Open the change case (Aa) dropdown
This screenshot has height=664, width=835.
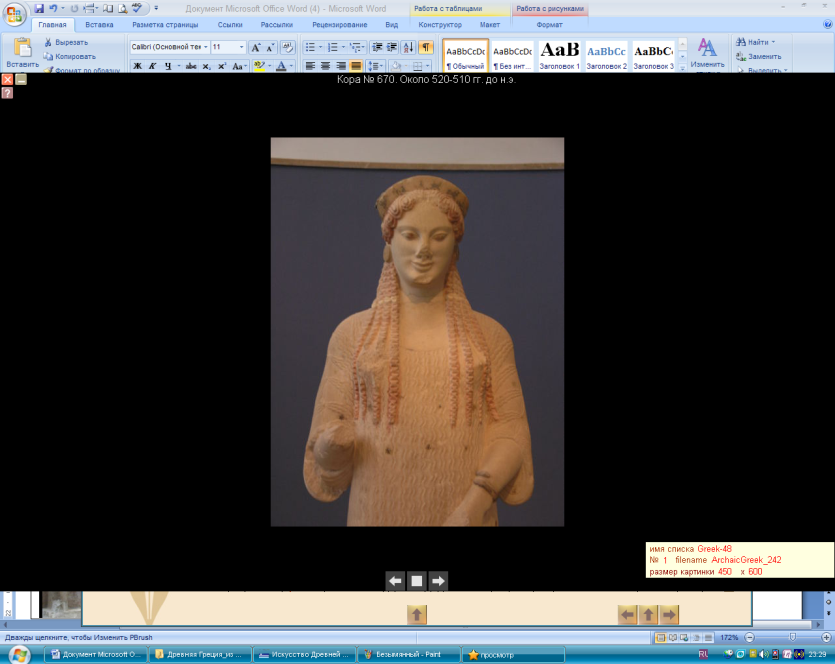point(239,66)
